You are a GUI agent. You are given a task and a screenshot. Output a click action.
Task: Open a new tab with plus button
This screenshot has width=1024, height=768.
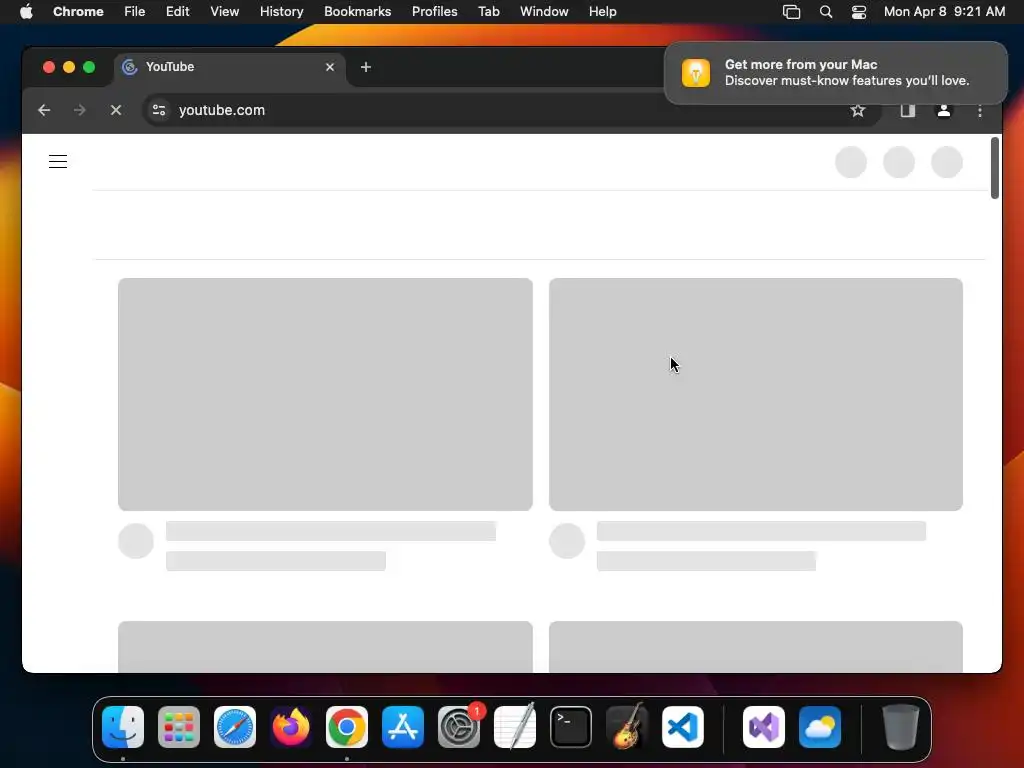[366, 67]
